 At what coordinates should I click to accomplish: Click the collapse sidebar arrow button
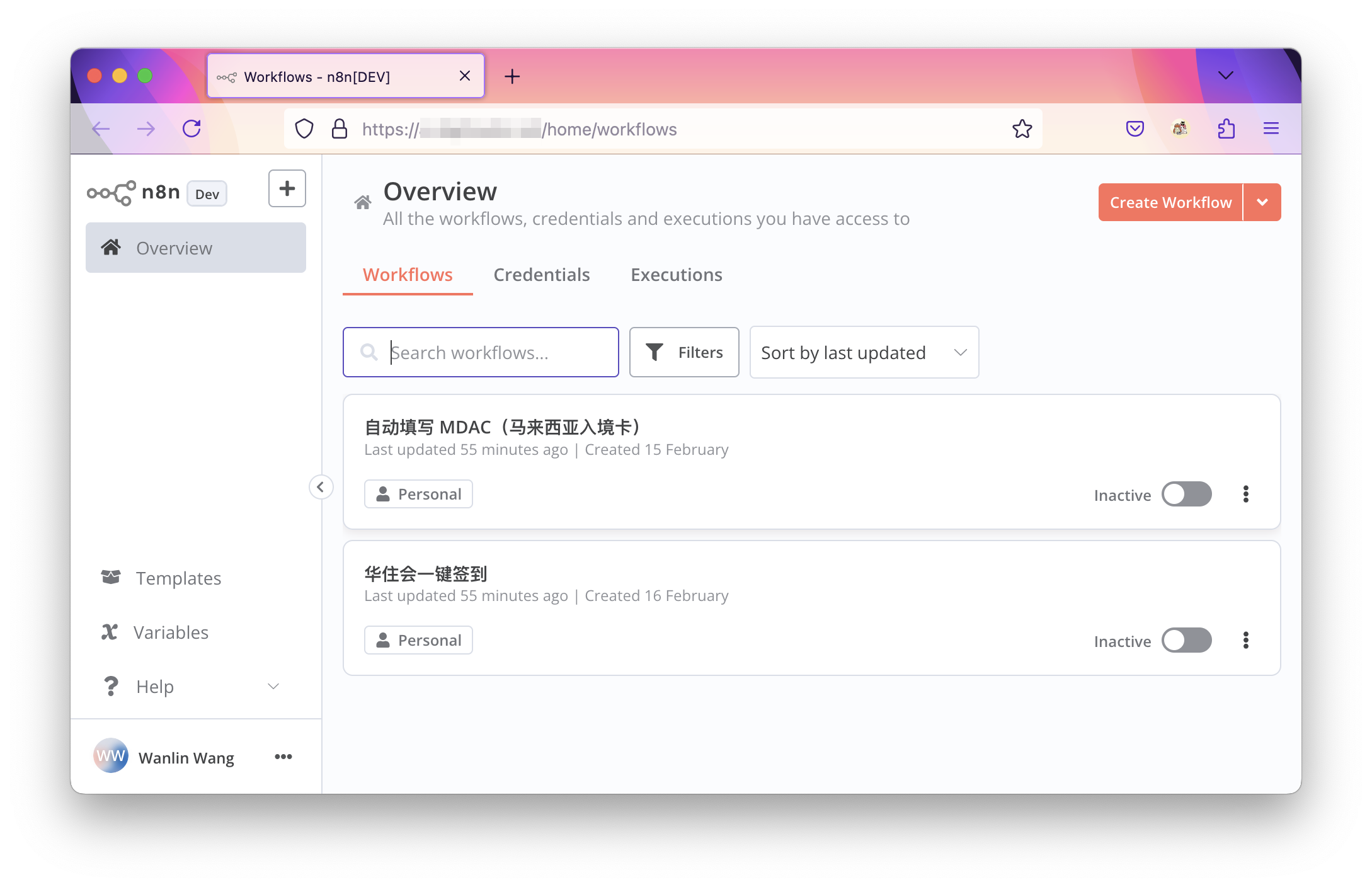(x=321, y=487)
